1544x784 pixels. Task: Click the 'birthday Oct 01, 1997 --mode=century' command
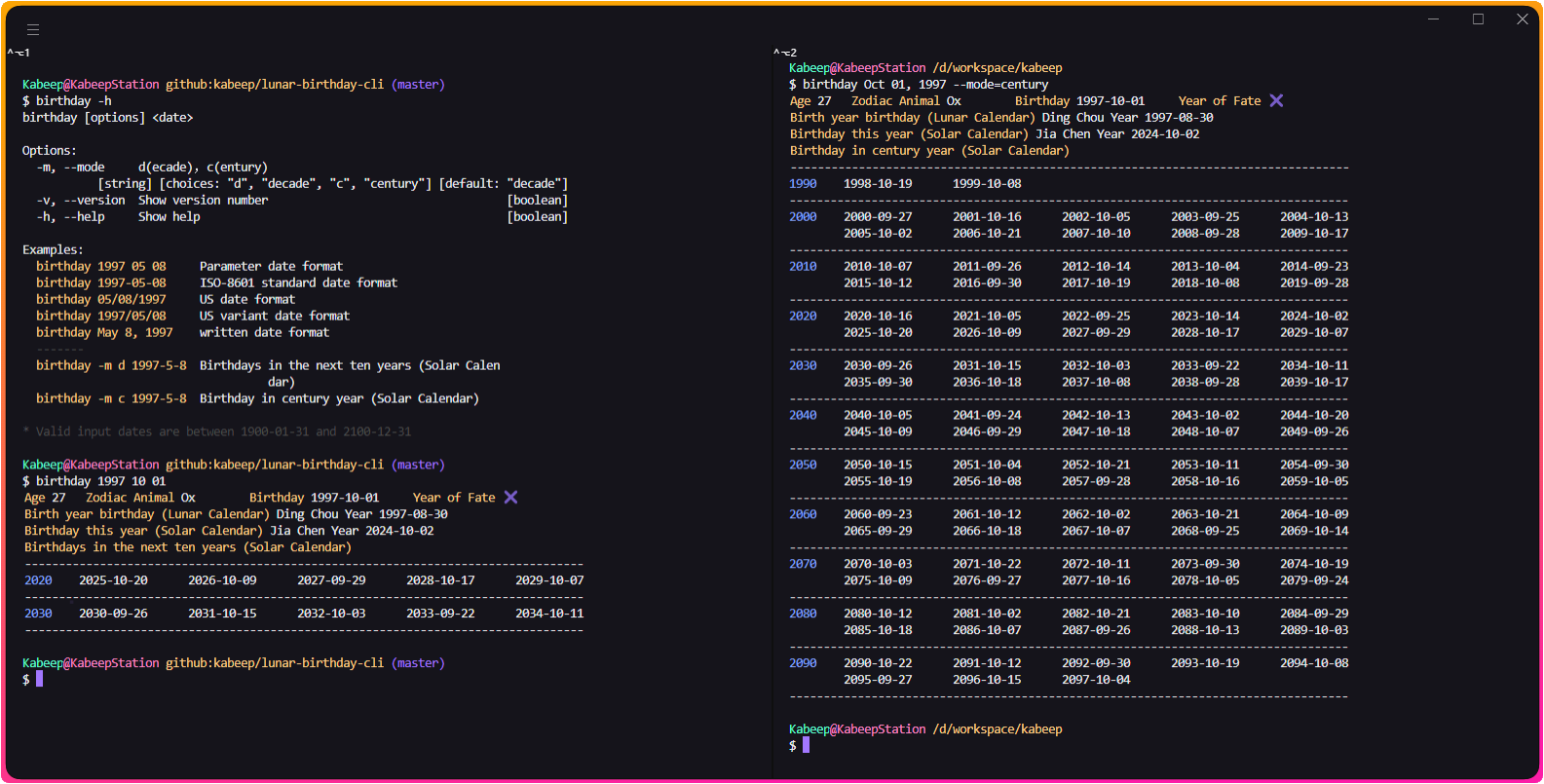(x=925, y=85)
